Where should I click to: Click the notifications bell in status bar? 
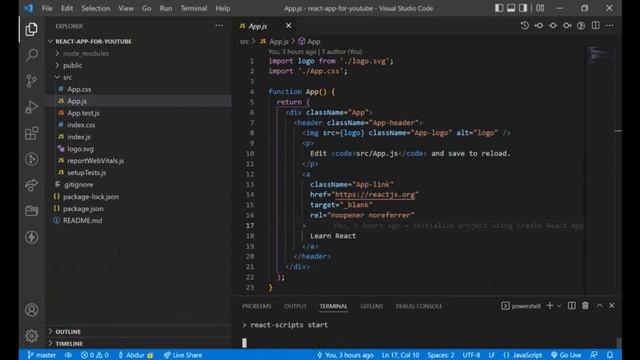(x=610, y=355)
